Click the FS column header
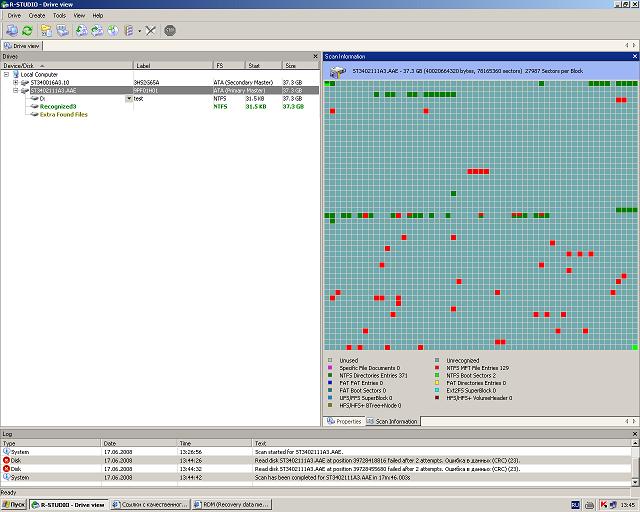Viewport: 640px width, 512px height. (229, 65)
